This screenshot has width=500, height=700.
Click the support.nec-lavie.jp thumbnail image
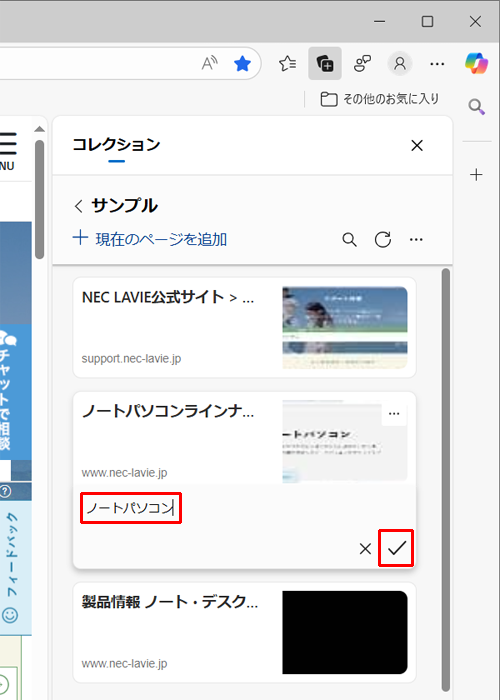345,328
